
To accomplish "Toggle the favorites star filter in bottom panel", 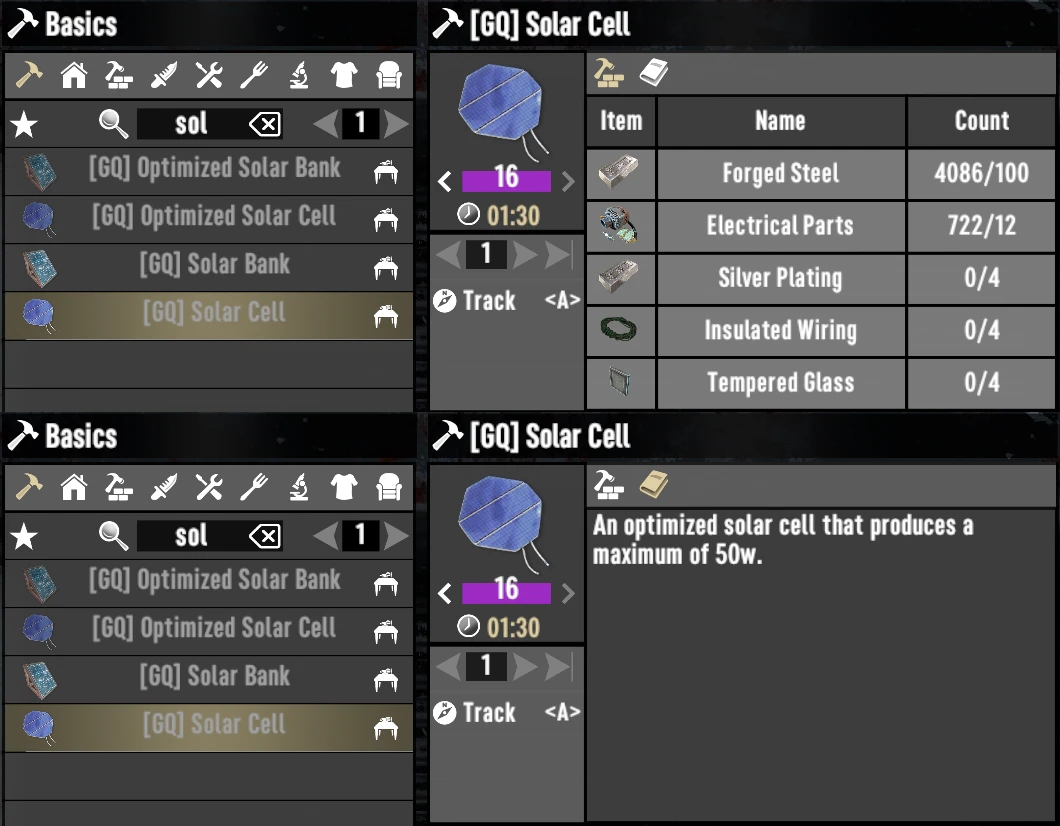I will coord(24,537).
